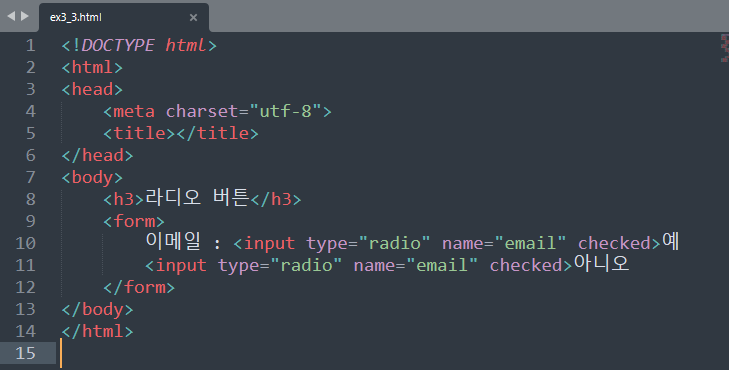
Task: Click the type attribute on line 10
Action: pyautogui.click(x=326, y=244)
